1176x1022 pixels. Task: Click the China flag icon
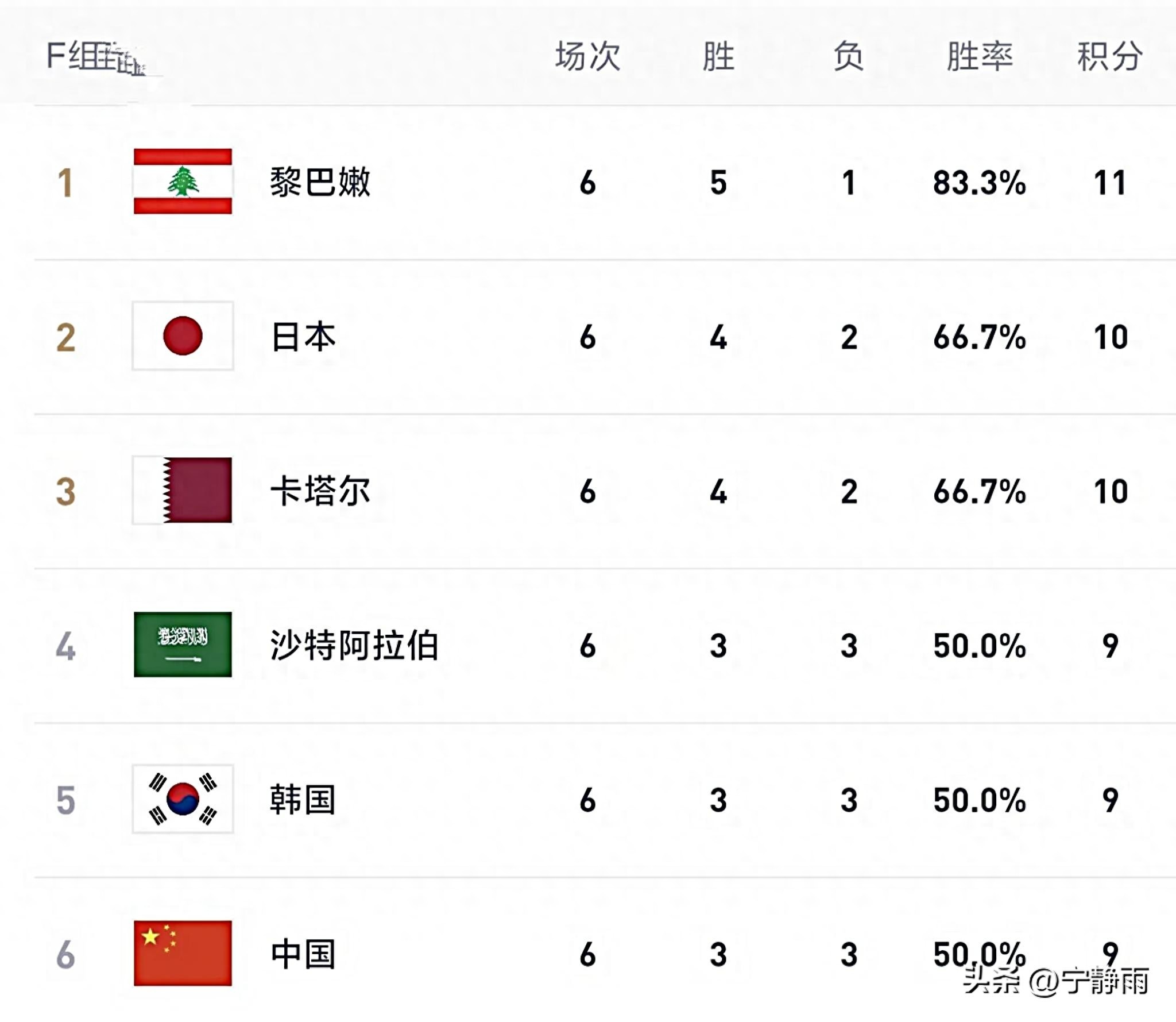pos(183,953)
